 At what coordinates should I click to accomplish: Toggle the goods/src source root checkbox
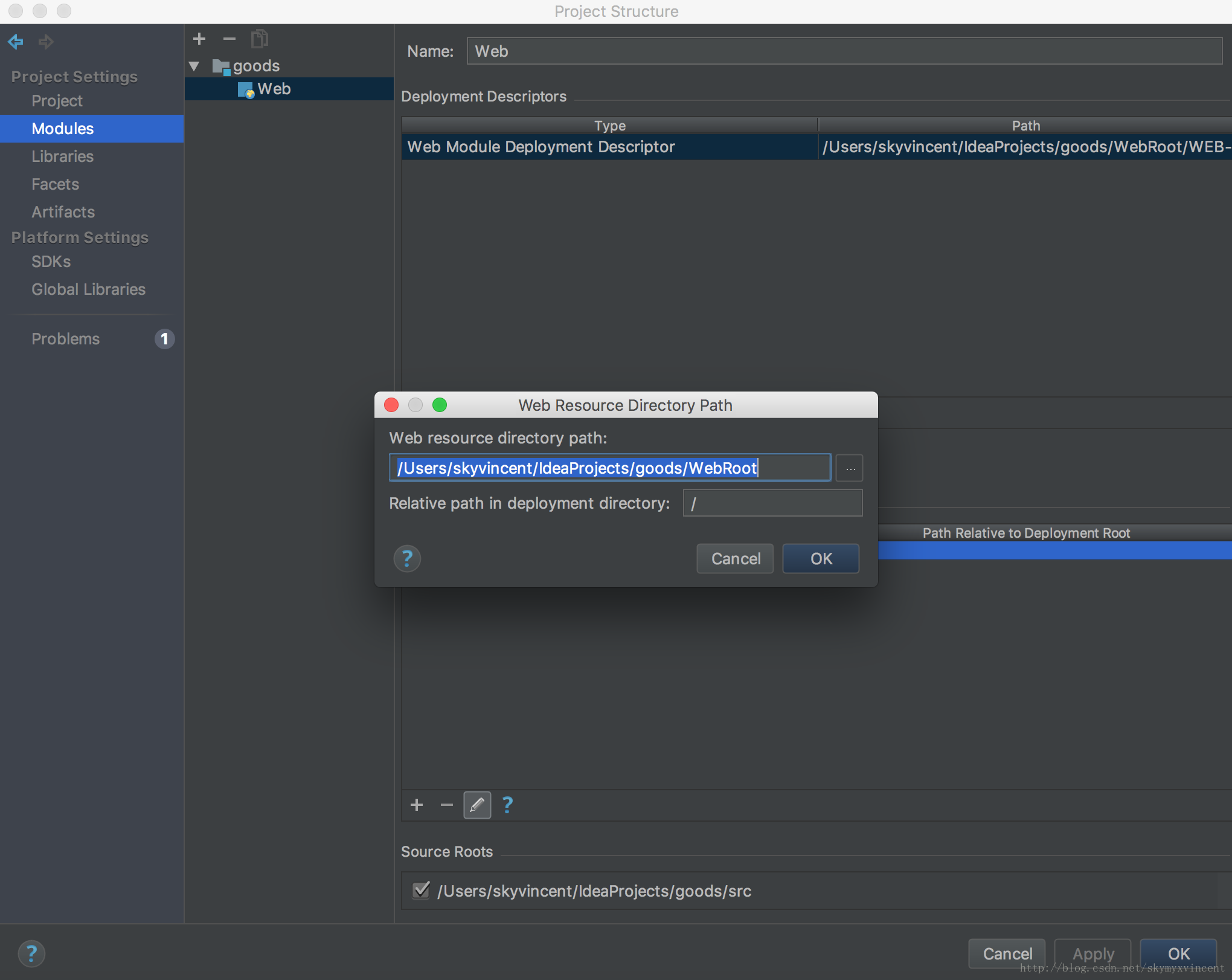421,890
